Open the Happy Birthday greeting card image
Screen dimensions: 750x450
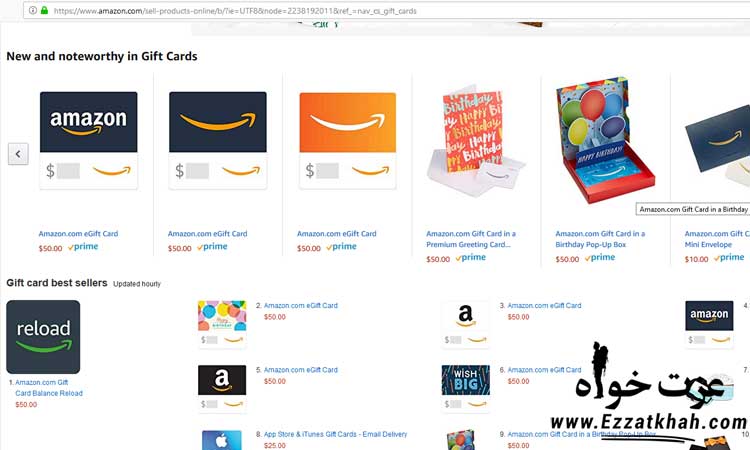tap(474, 140)
